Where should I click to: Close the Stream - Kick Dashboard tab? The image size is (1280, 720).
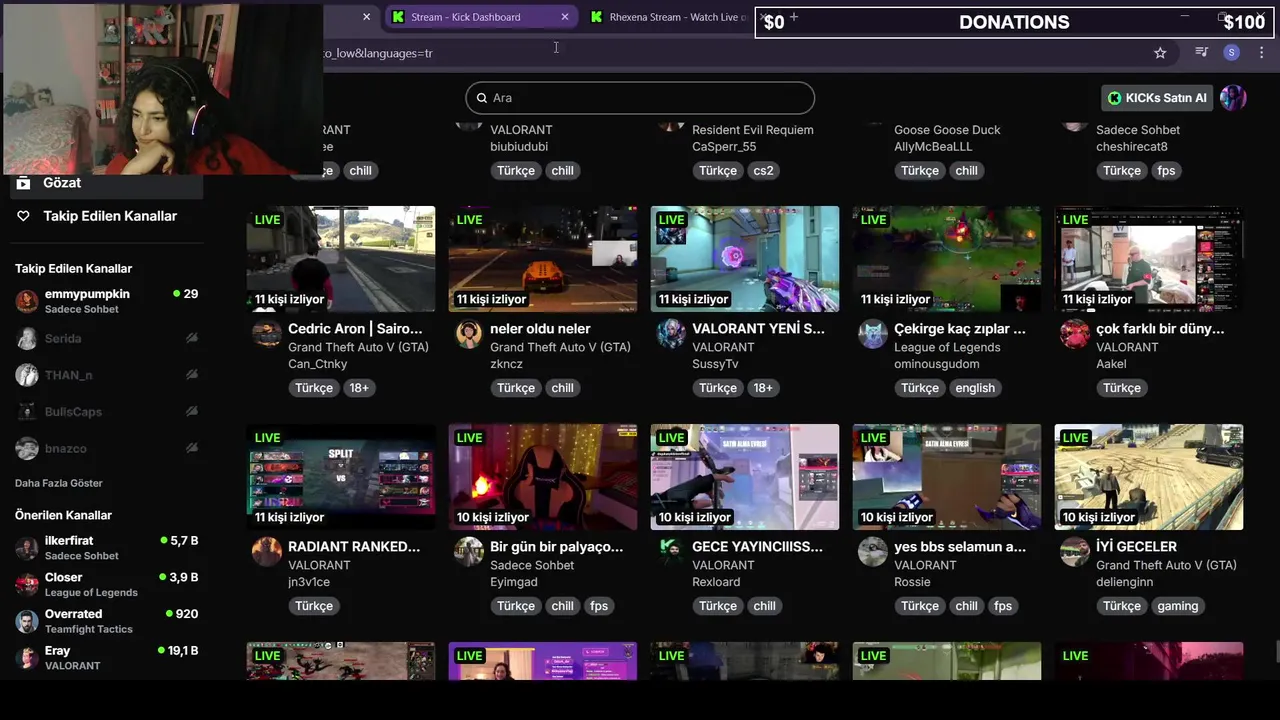click(565, 17)
